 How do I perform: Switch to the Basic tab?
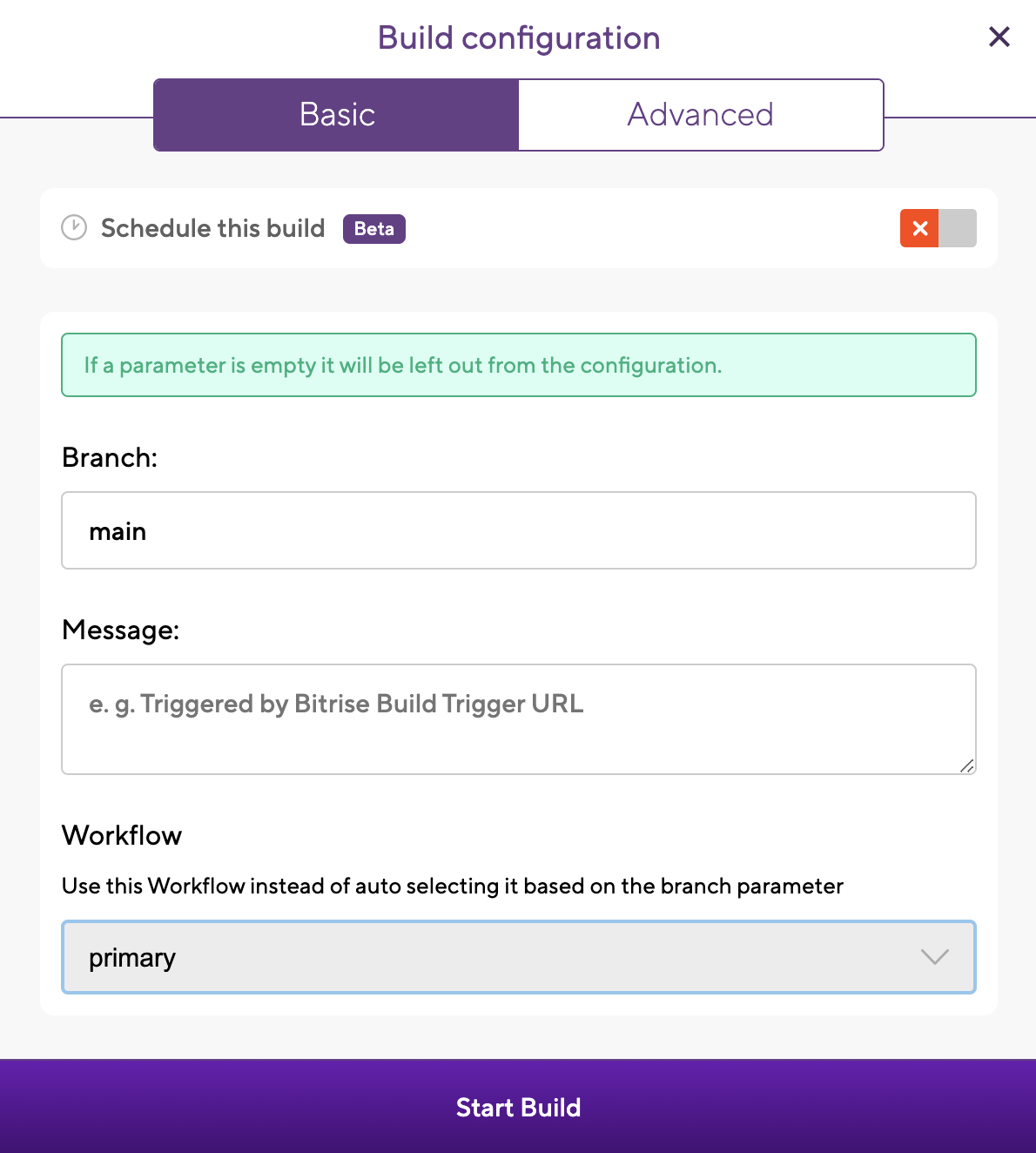337,115
